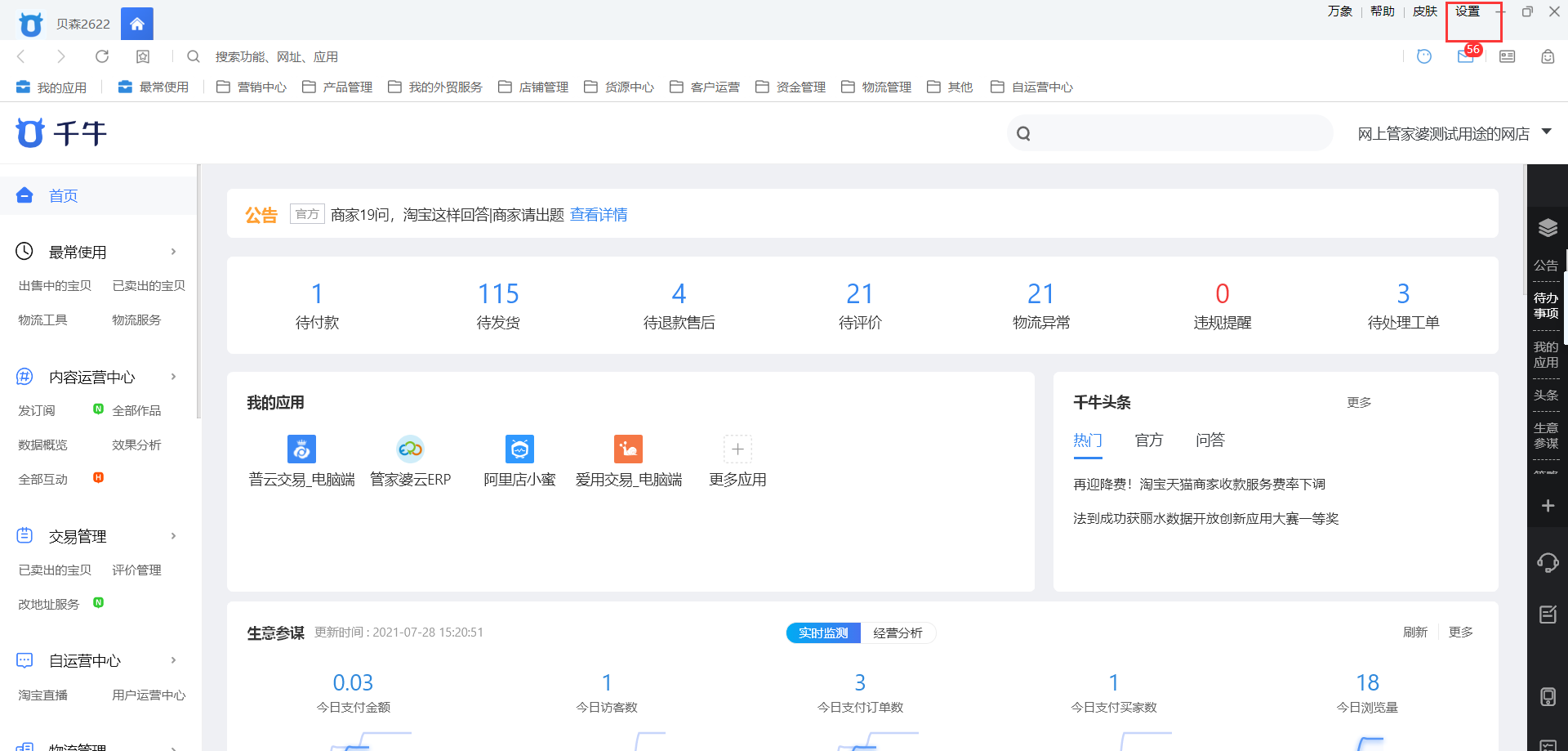
Task: Open the 物流管理 bookmark folder
Action: 876,87
